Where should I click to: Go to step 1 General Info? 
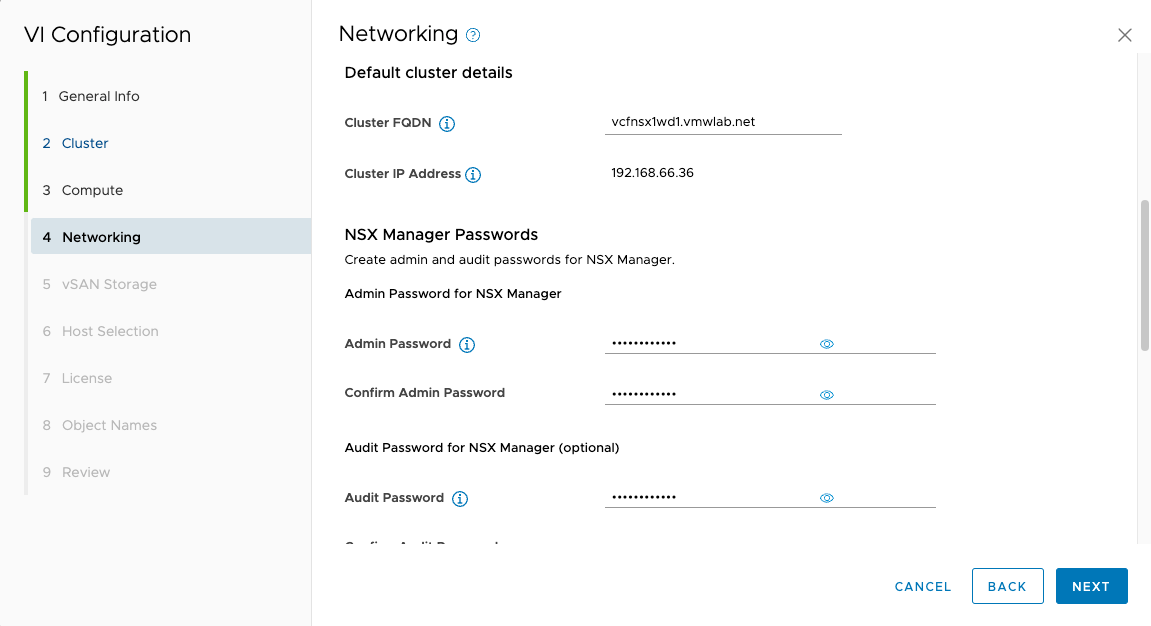pos(91,96)
